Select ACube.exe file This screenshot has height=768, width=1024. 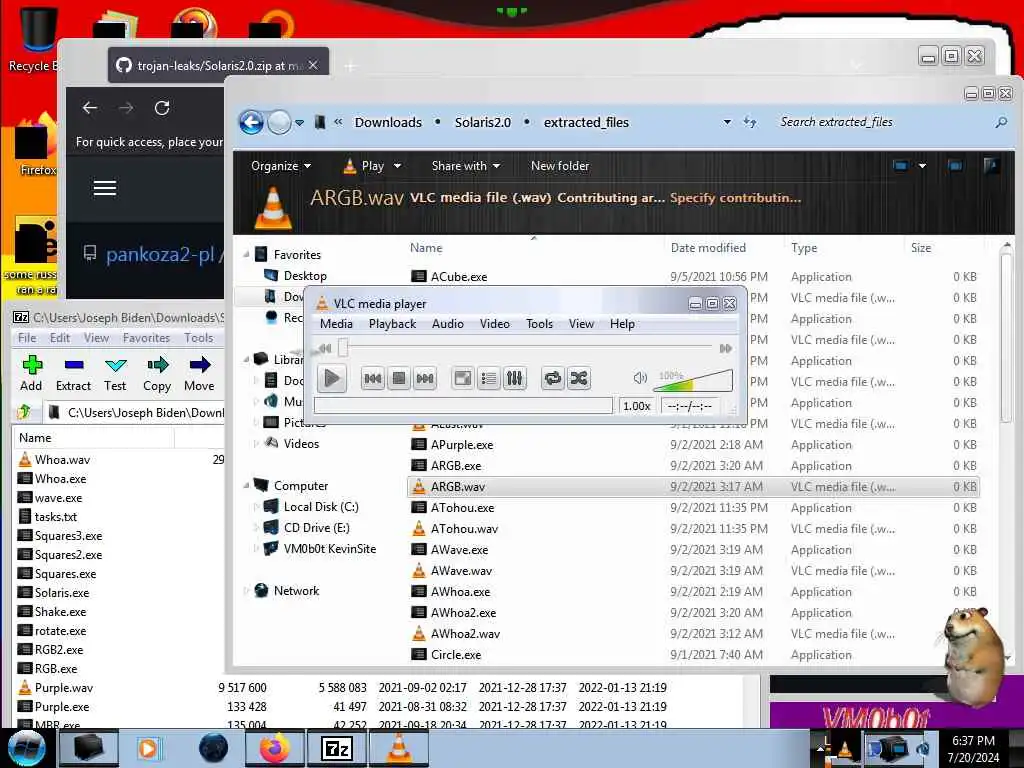pos(458,276)
